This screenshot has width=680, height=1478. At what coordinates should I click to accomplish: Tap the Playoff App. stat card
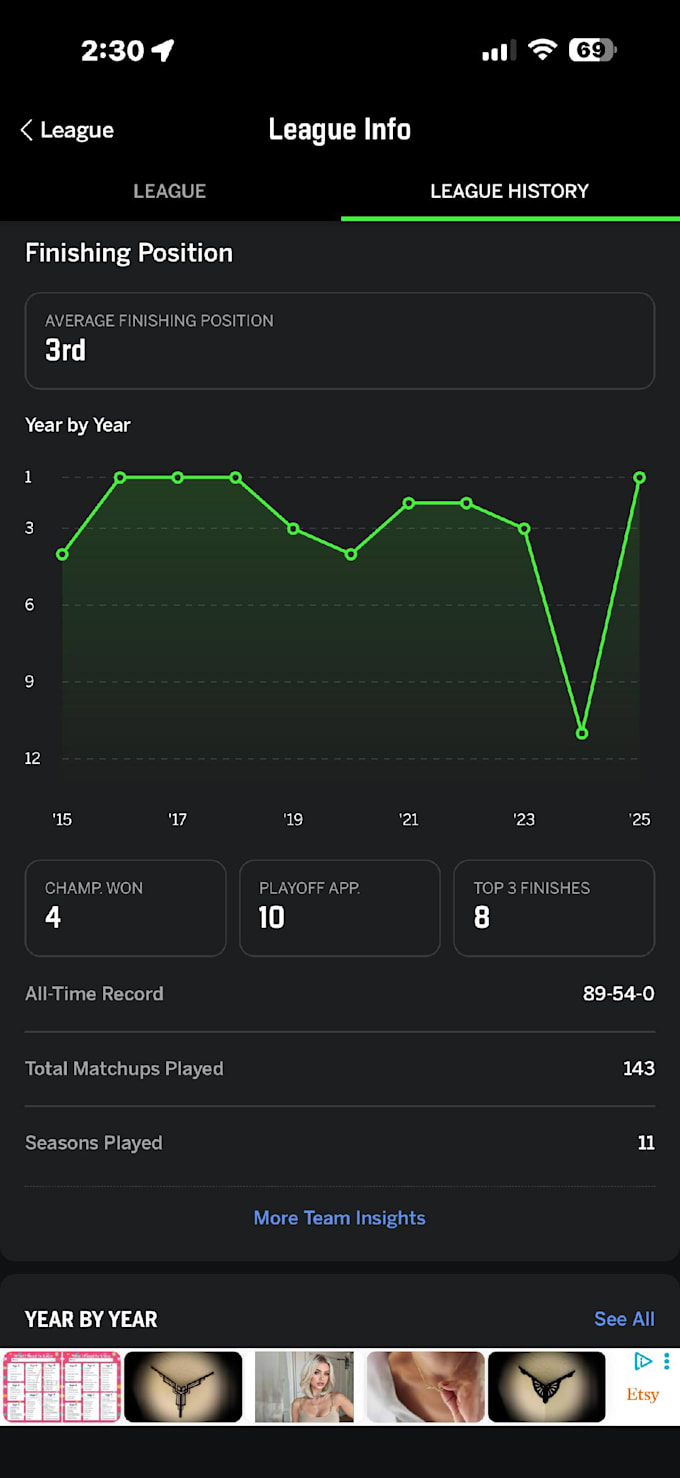tap(340, 908)
